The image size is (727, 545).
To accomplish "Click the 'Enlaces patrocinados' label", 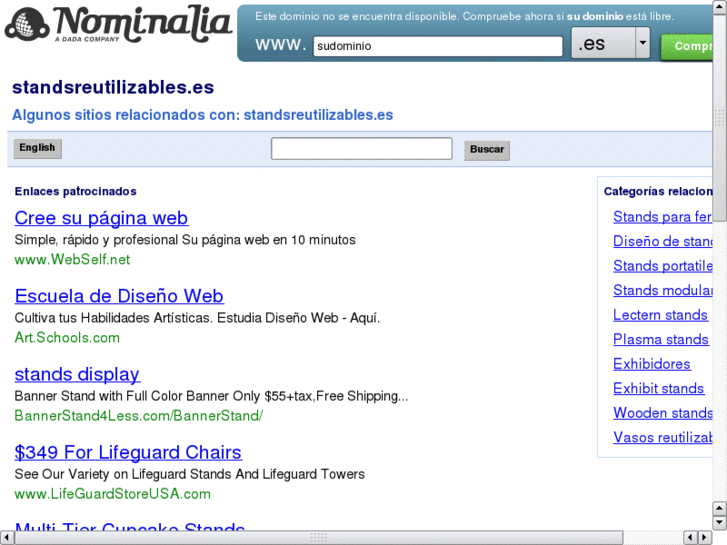I will (76, 192).
